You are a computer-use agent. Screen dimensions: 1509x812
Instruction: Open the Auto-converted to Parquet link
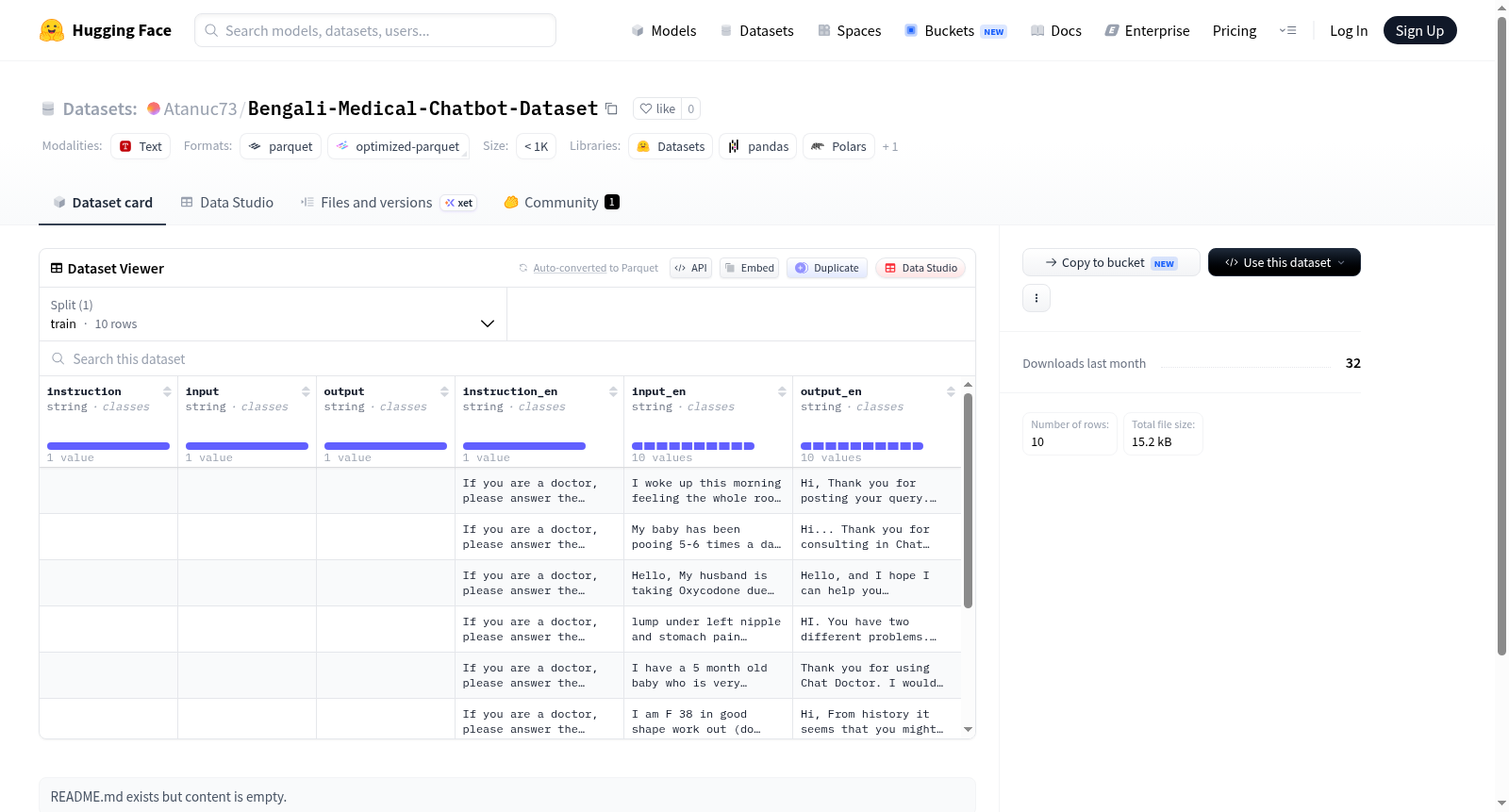[x=595, y=268]
